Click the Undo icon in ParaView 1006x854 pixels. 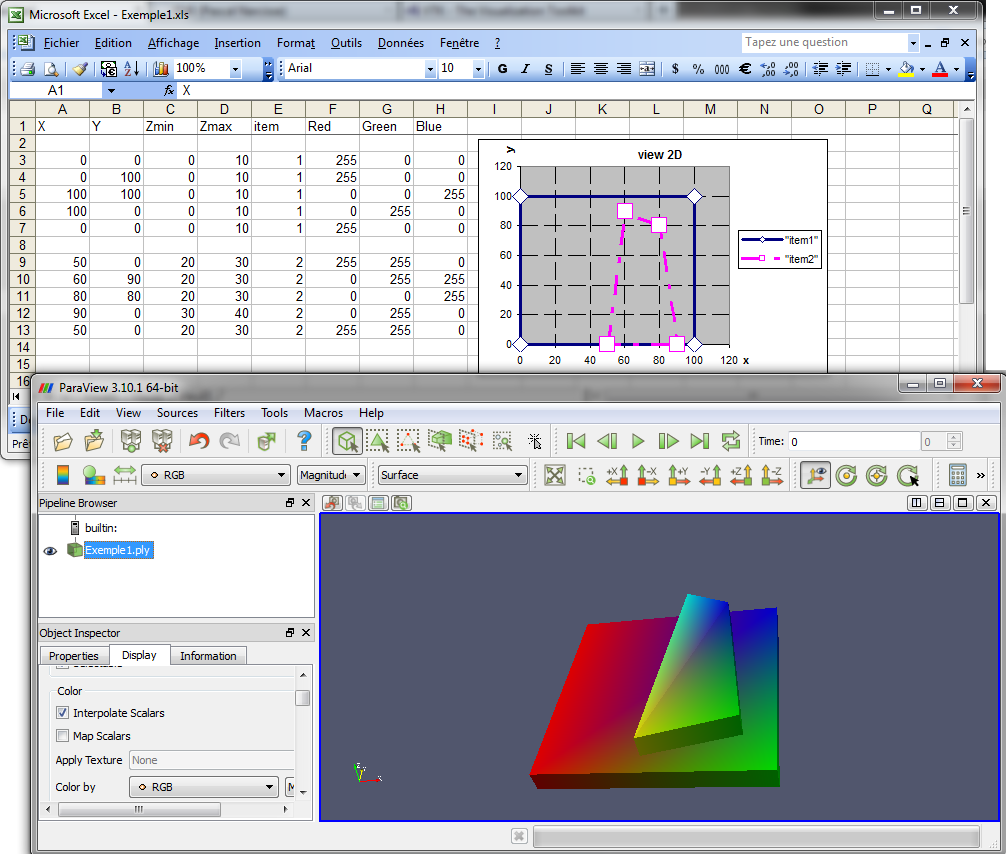[199, 441]
